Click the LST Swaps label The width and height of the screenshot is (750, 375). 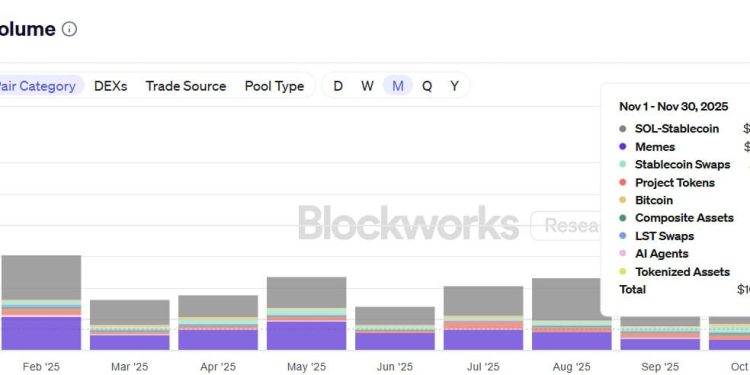(664, 236)
